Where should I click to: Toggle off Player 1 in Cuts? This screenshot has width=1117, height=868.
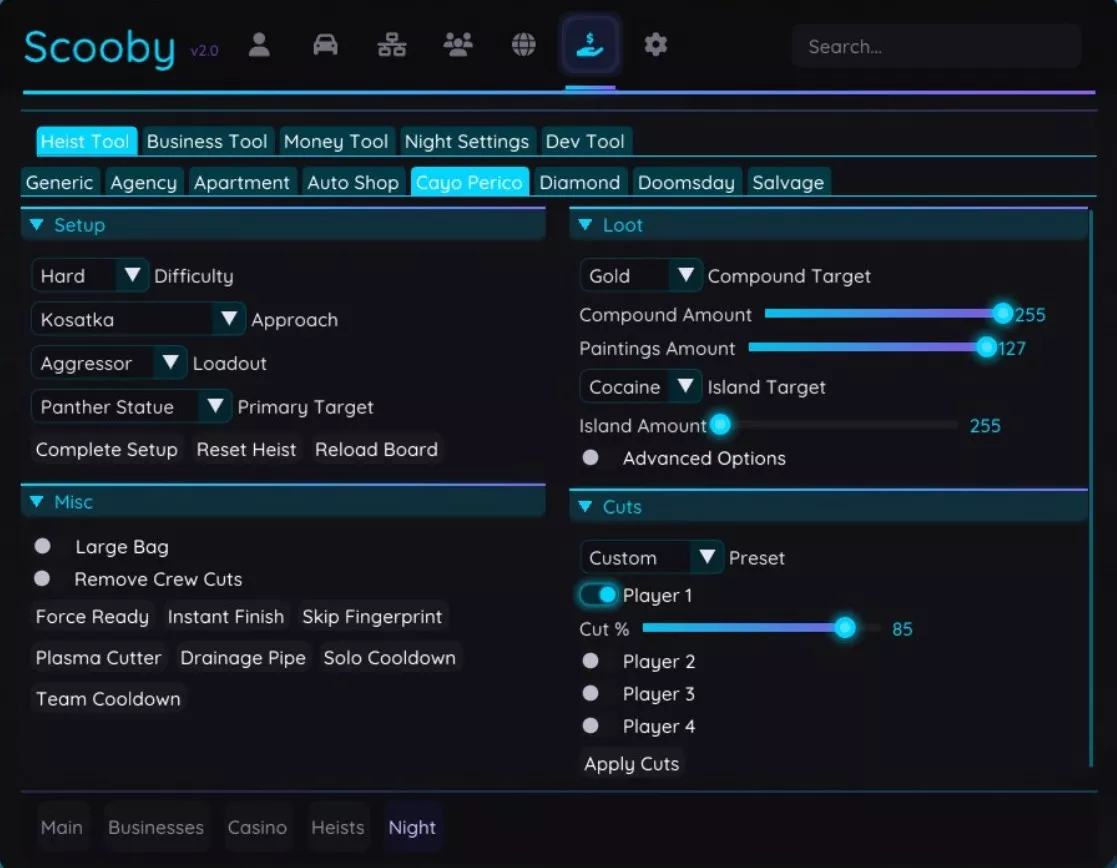pos(597,594)
